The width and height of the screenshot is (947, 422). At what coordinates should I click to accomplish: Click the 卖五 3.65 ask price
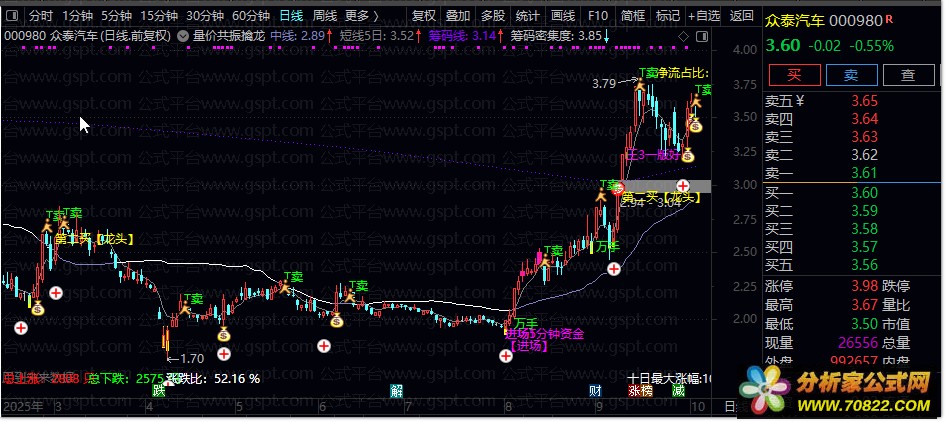pos(864,101)
